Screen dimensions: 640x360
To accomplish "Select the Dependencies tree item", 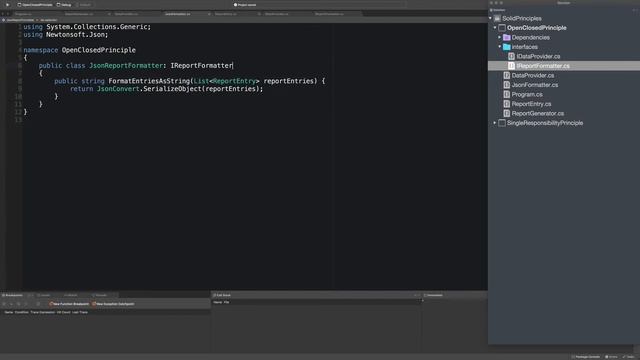I will (x=530, y=37).
